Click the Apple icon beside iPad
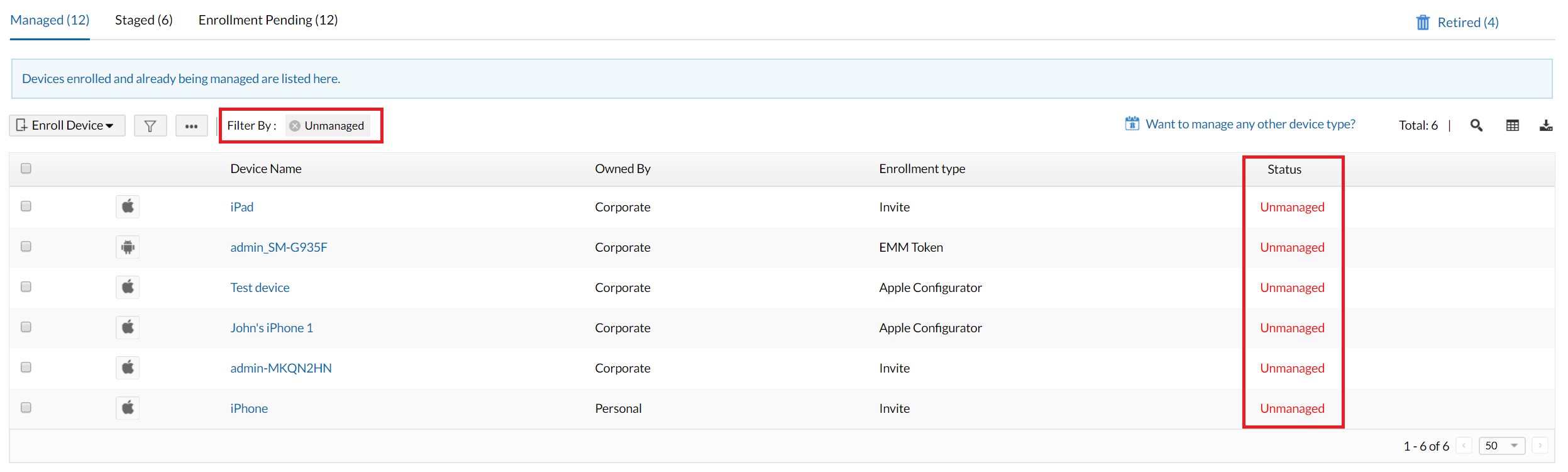Viewport: 1568px width, 472px height. tap(128, 206)
